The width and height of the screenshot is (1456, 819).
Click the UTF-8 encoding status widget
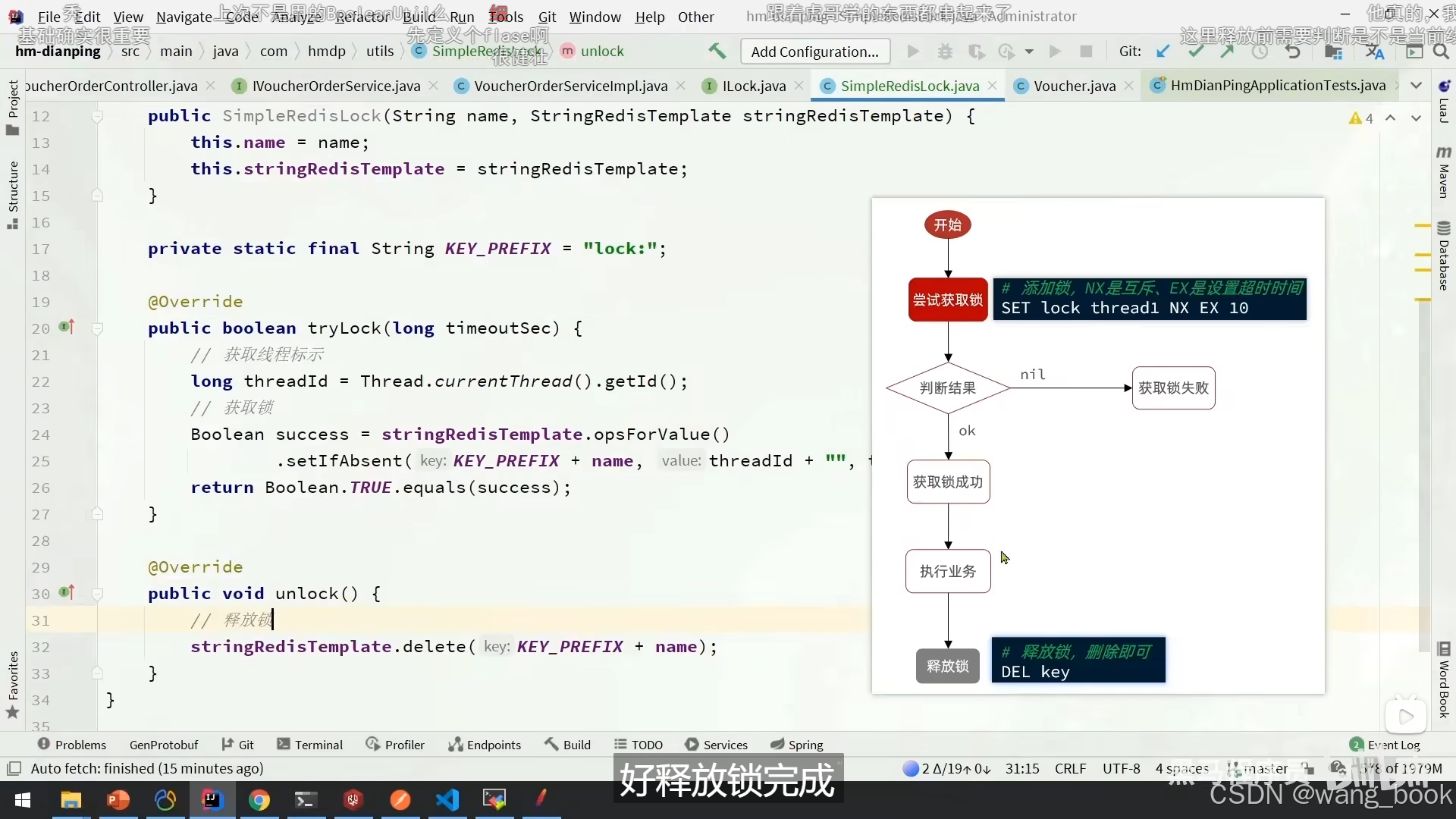pyautogui.click(x=1121, y=768)
